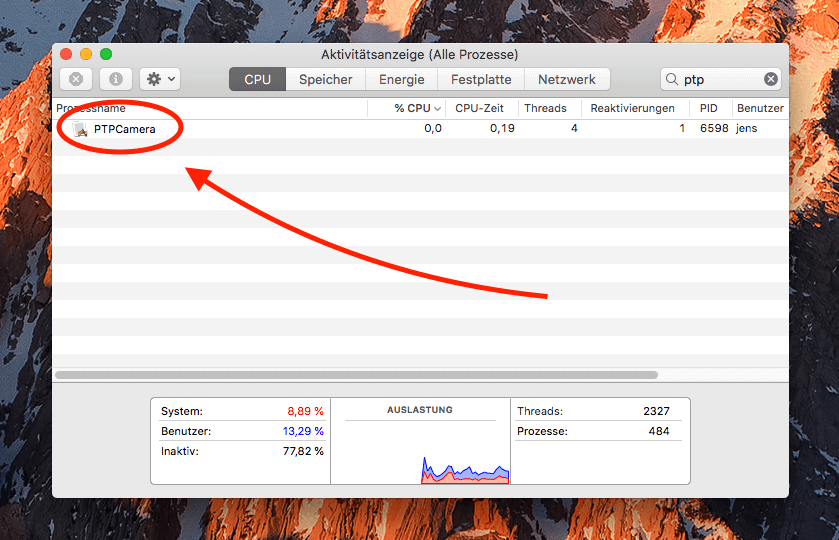Switch to the CPU tab
This screenshot has height=540, width=839.
coord(257,79)
